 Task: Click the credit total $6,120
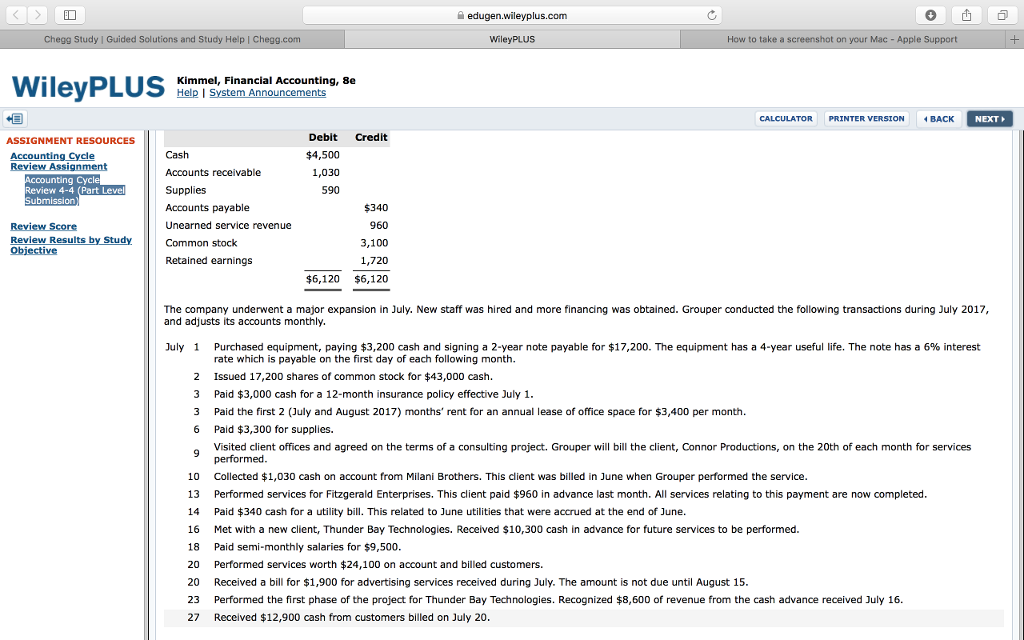pos(371,279)
